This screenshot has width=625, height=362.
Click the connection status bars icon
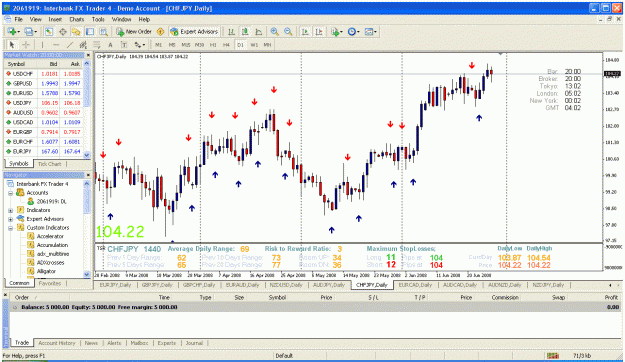552,355
